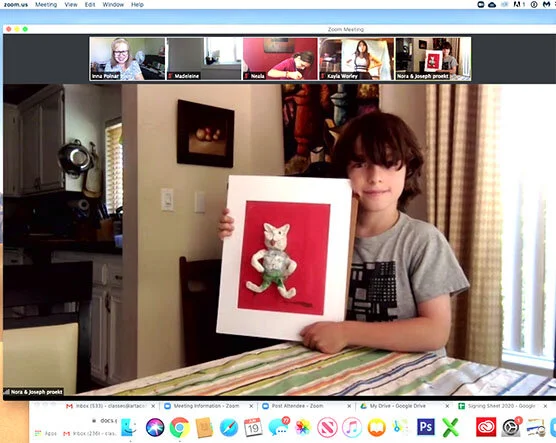The image size is (556, 443).
Task: Click the muted mic icon beside Neala
Action: pyautogui.click(x=247, y=76)
